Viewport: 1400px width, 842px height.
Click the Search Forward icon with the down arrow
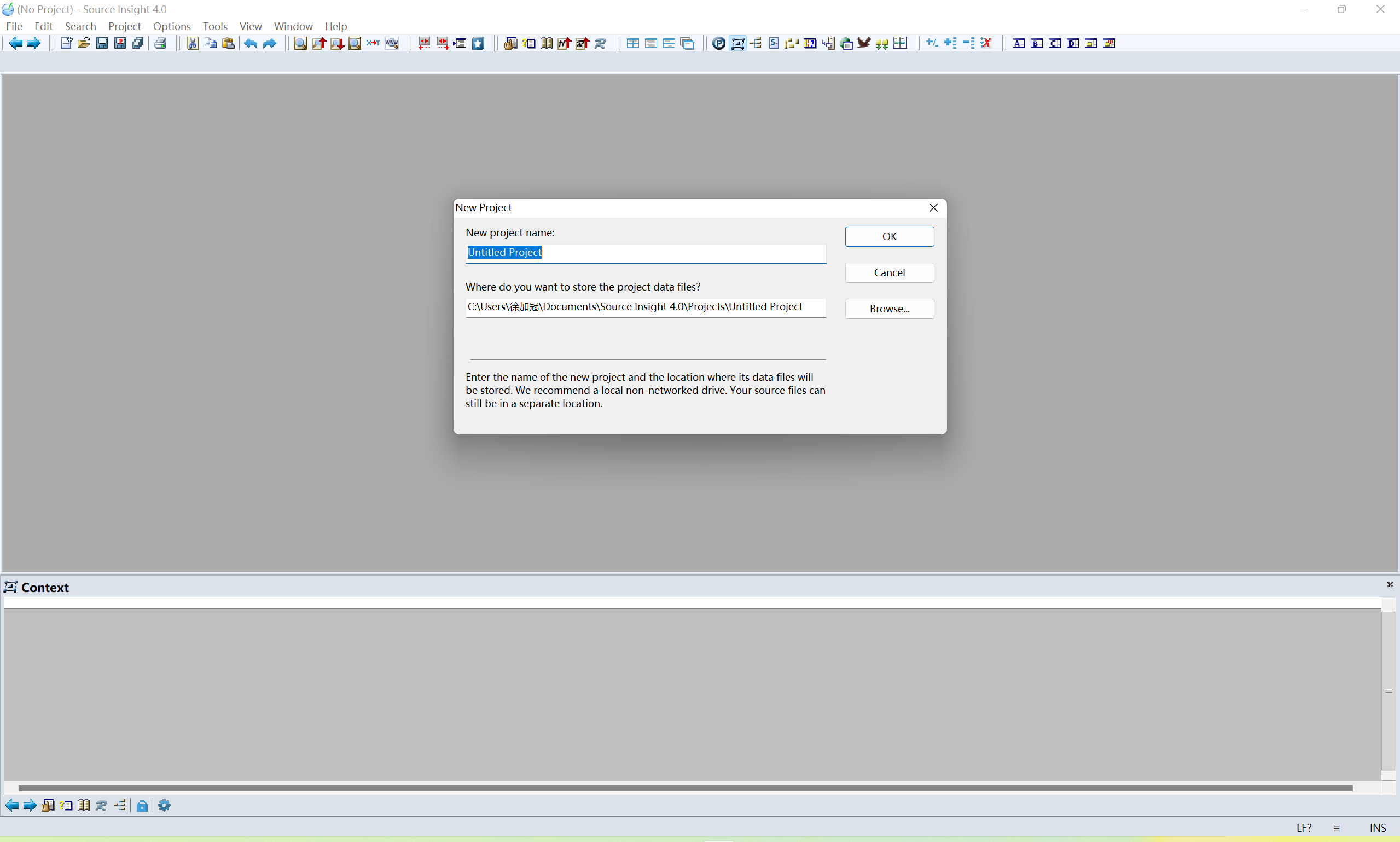tap(337, 43)
